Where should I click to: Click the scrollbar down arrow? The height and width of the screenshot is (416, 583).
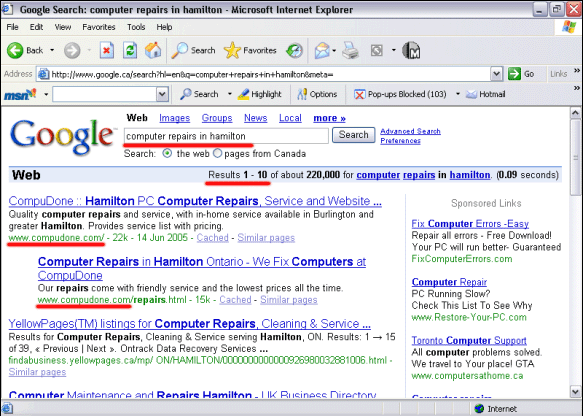[x=575, y=392]
